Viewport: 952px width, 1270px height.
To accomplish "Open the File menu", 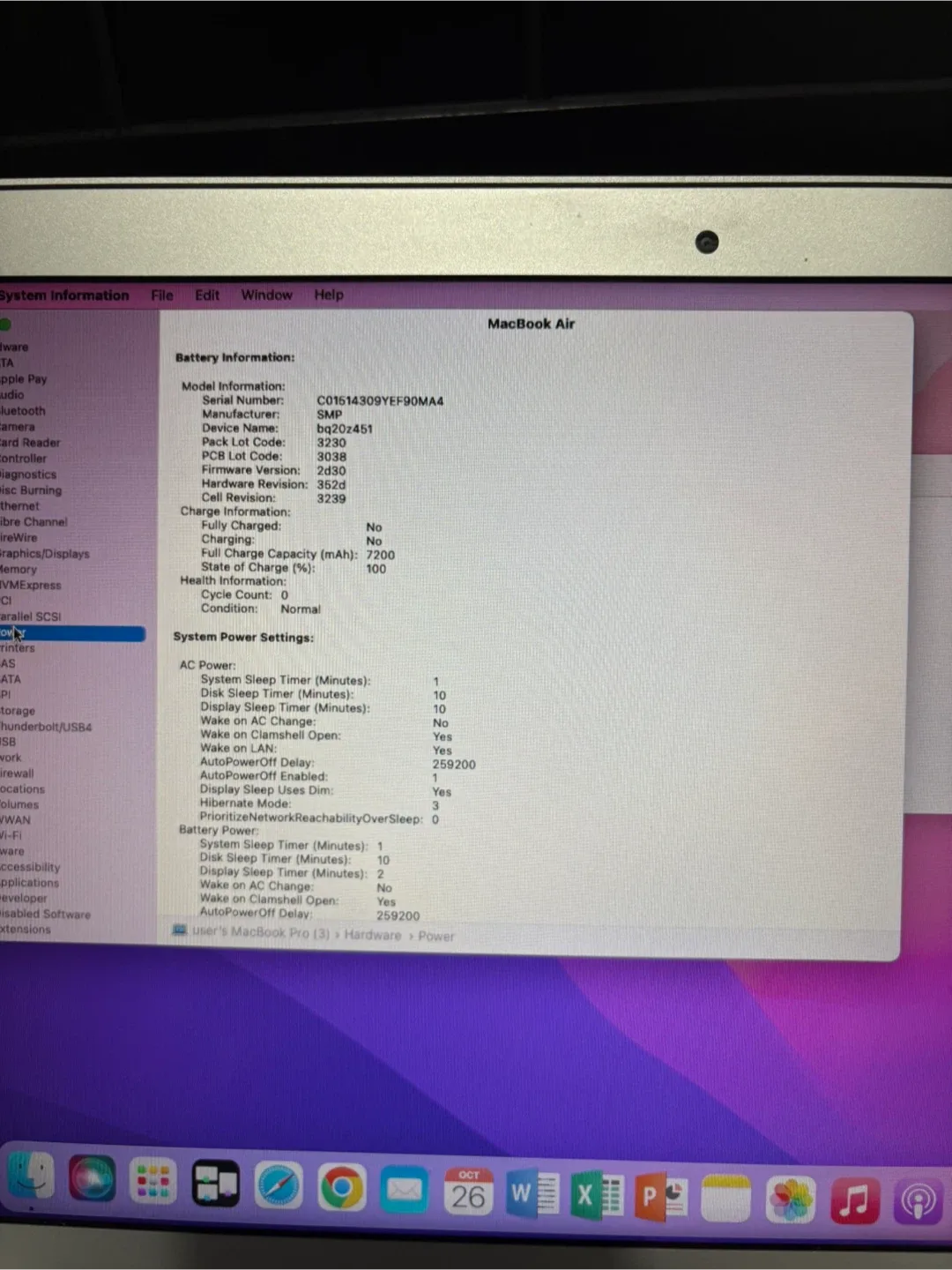I will click(x=161, y=295).
